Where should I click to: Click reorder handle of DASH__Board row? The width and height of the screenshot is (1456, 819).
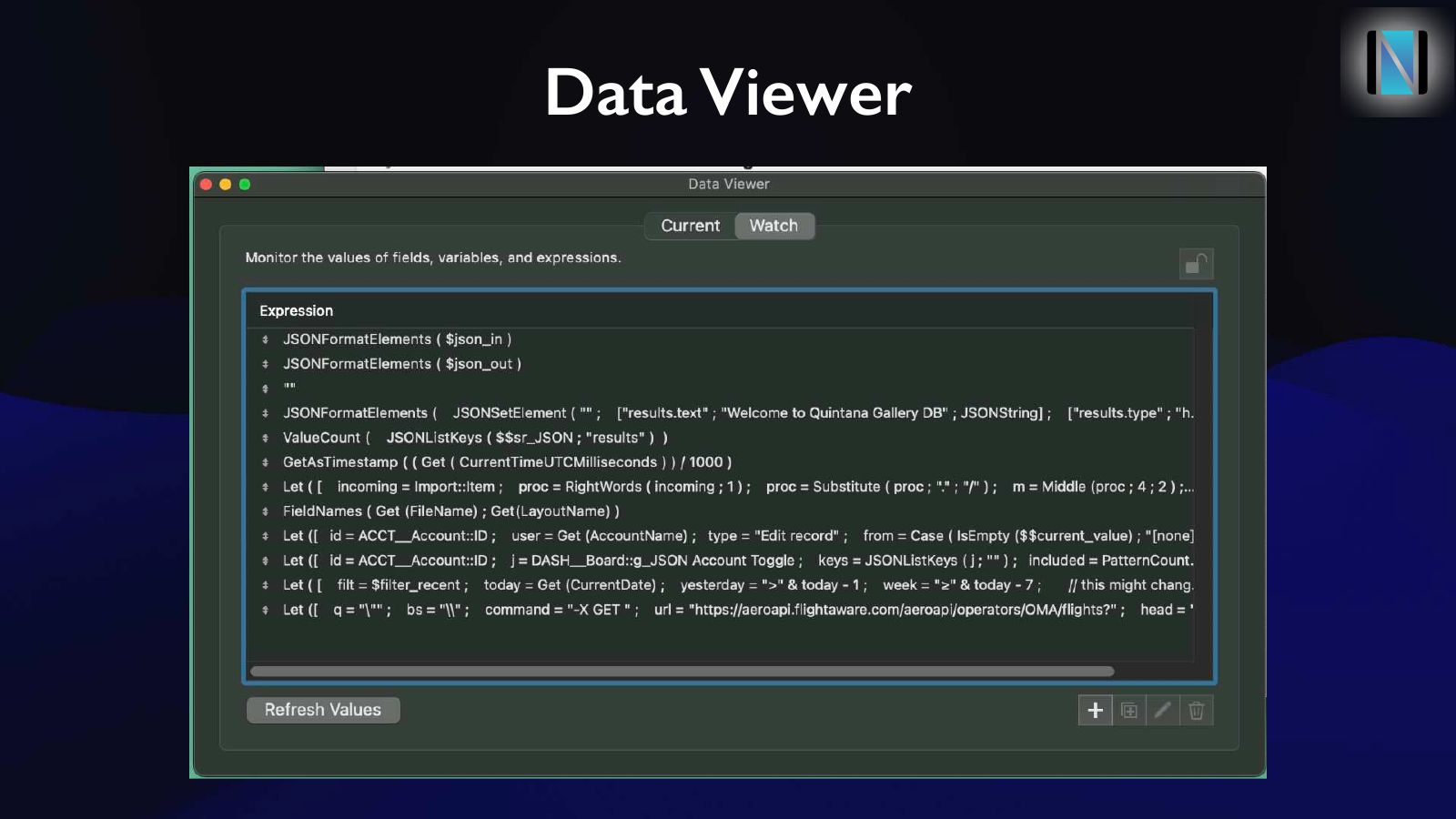pos(265,561)
